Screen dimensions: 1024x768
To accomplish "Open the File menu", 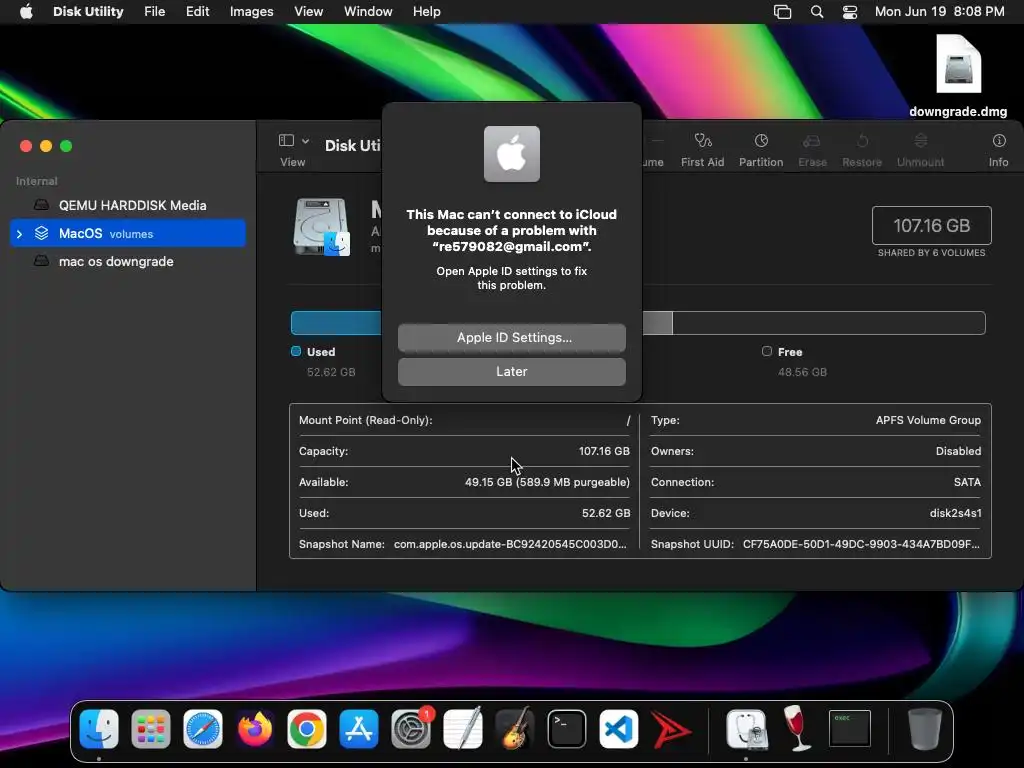I will [x=155, y=12].
